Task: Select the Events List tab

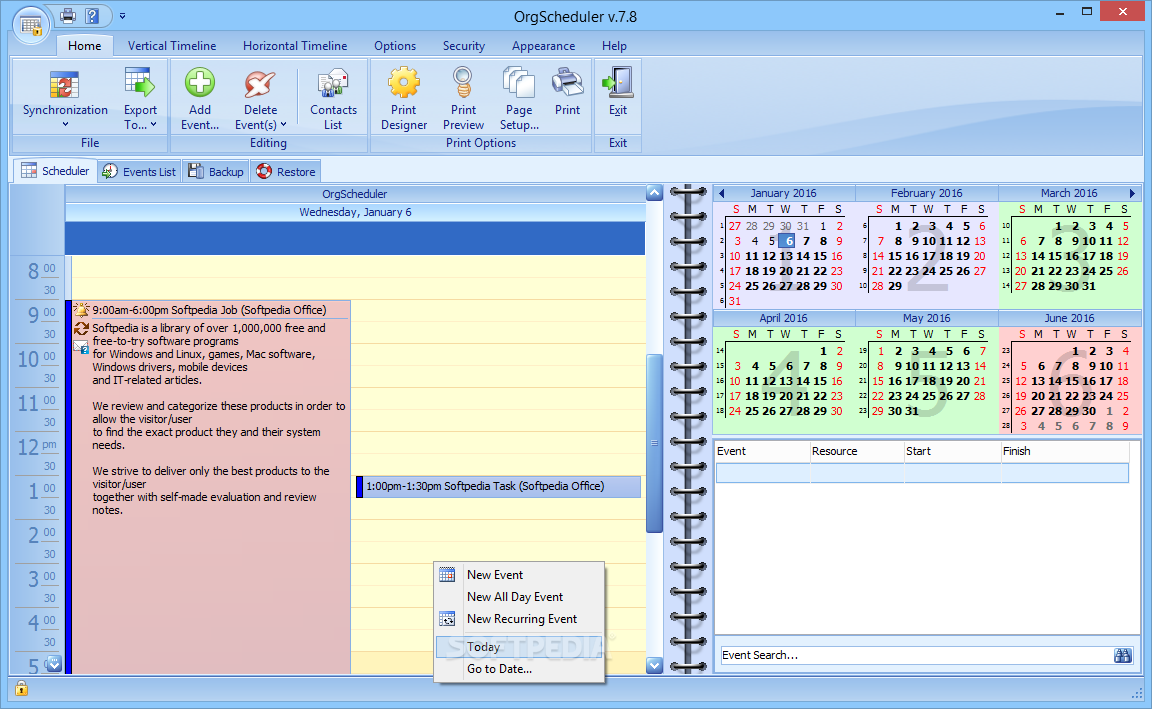Action: coord(140,171)
